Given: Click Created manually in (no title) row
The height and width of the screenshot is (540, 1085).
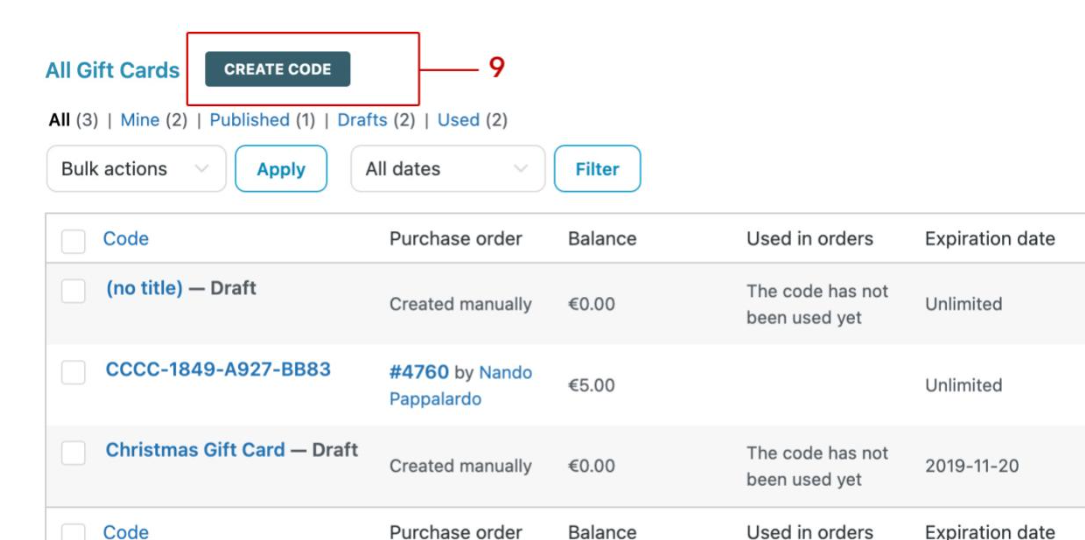Looking at the screenshot, I should (460, 305).
